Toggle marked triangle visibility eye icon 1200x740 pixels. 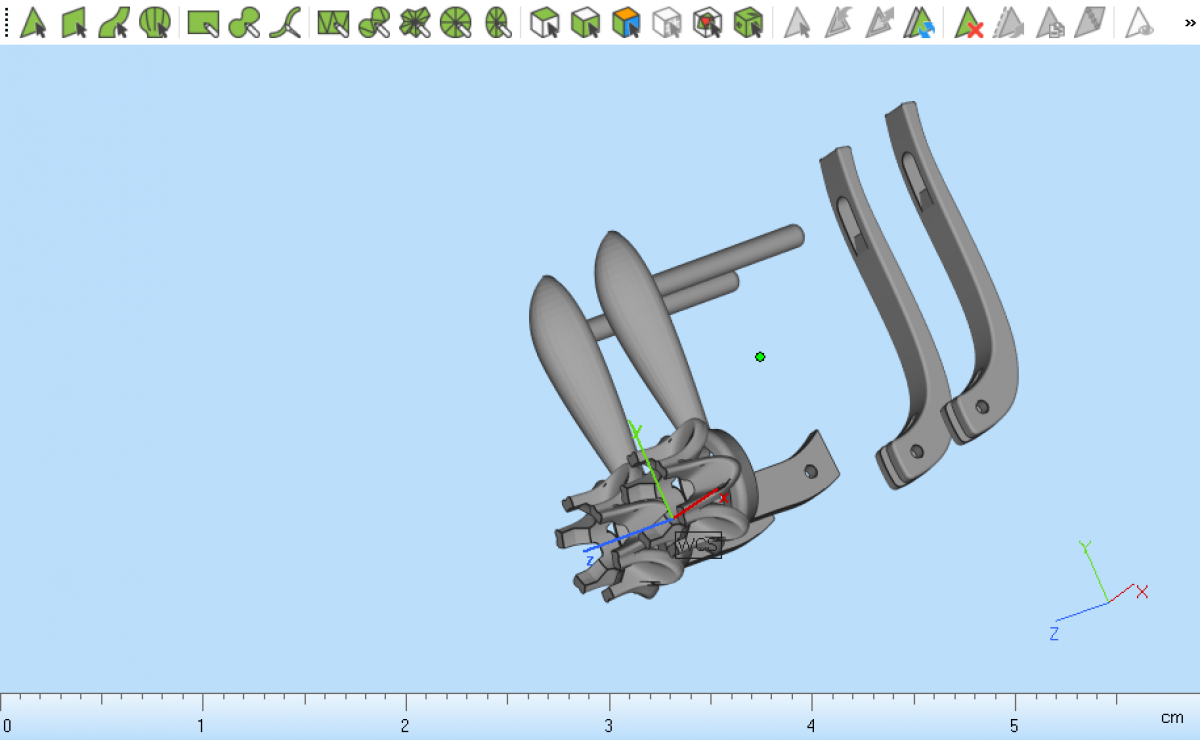(x=1139, y=22)
